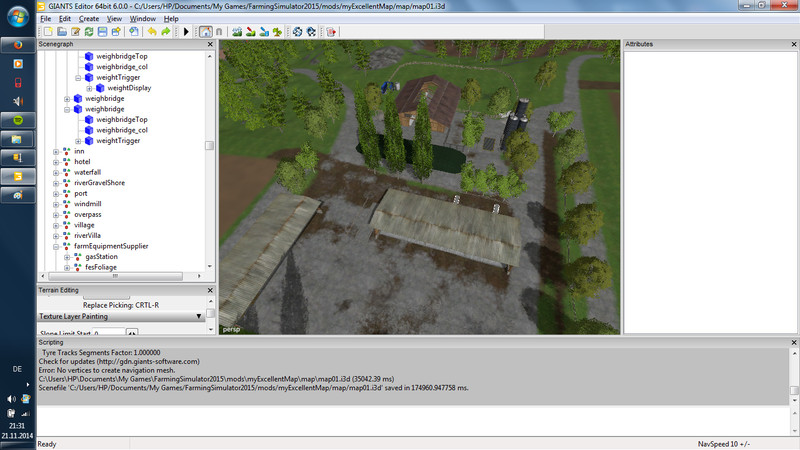
Task: Create a new scene via New toolbar icon
Action: 48,32
